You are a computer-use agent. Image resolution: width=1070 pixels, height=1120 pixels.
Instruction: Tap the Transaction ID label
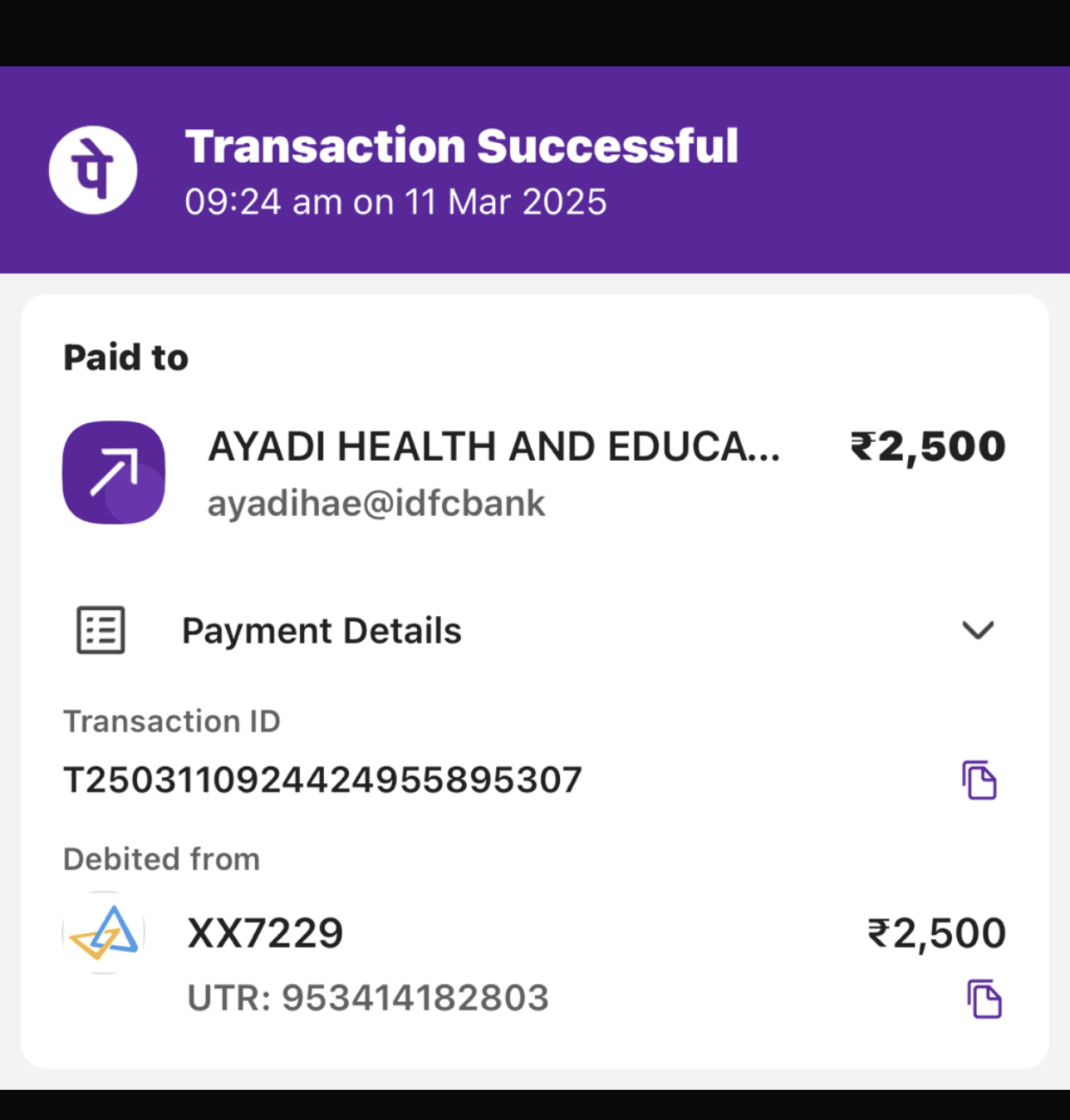coord(172,721)
